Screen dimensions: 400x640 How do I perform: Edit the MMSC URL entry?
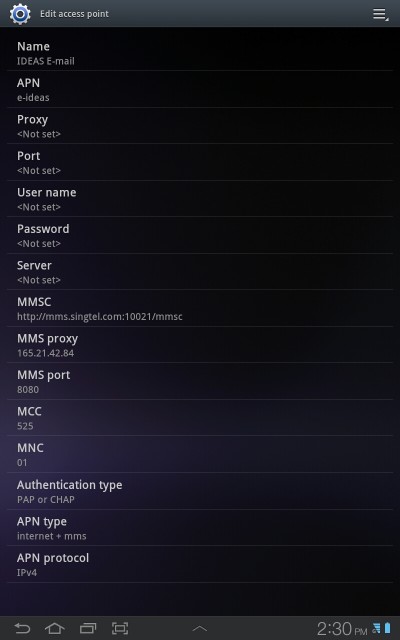point(200,309)
